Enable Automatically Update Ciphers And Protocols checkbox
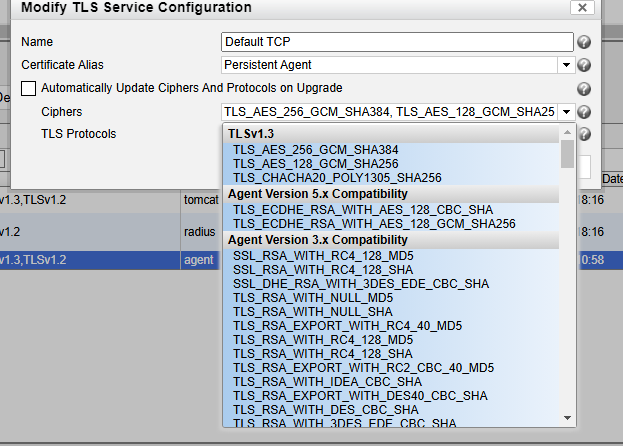This screenshot has height=446, width=623. coord(28,88)
